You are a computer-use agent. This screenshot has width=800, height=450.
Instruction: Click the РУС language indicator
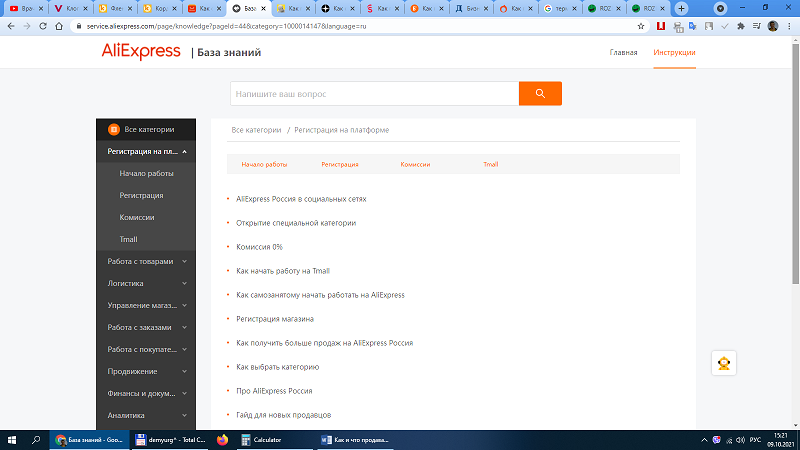tap(756, 440)
